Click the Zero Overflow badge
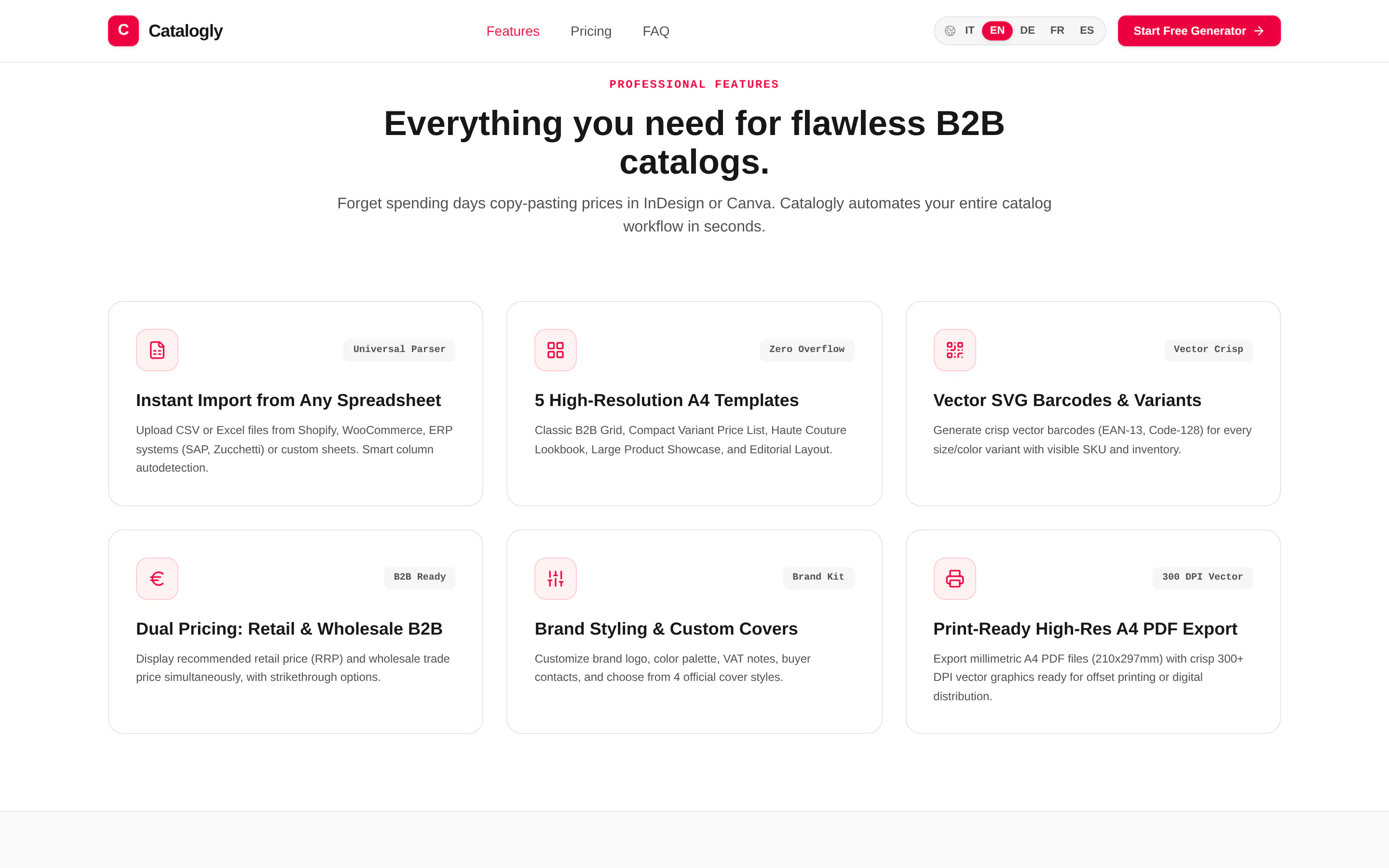Viewport: 1389px width, 868px height. (806, 350)
